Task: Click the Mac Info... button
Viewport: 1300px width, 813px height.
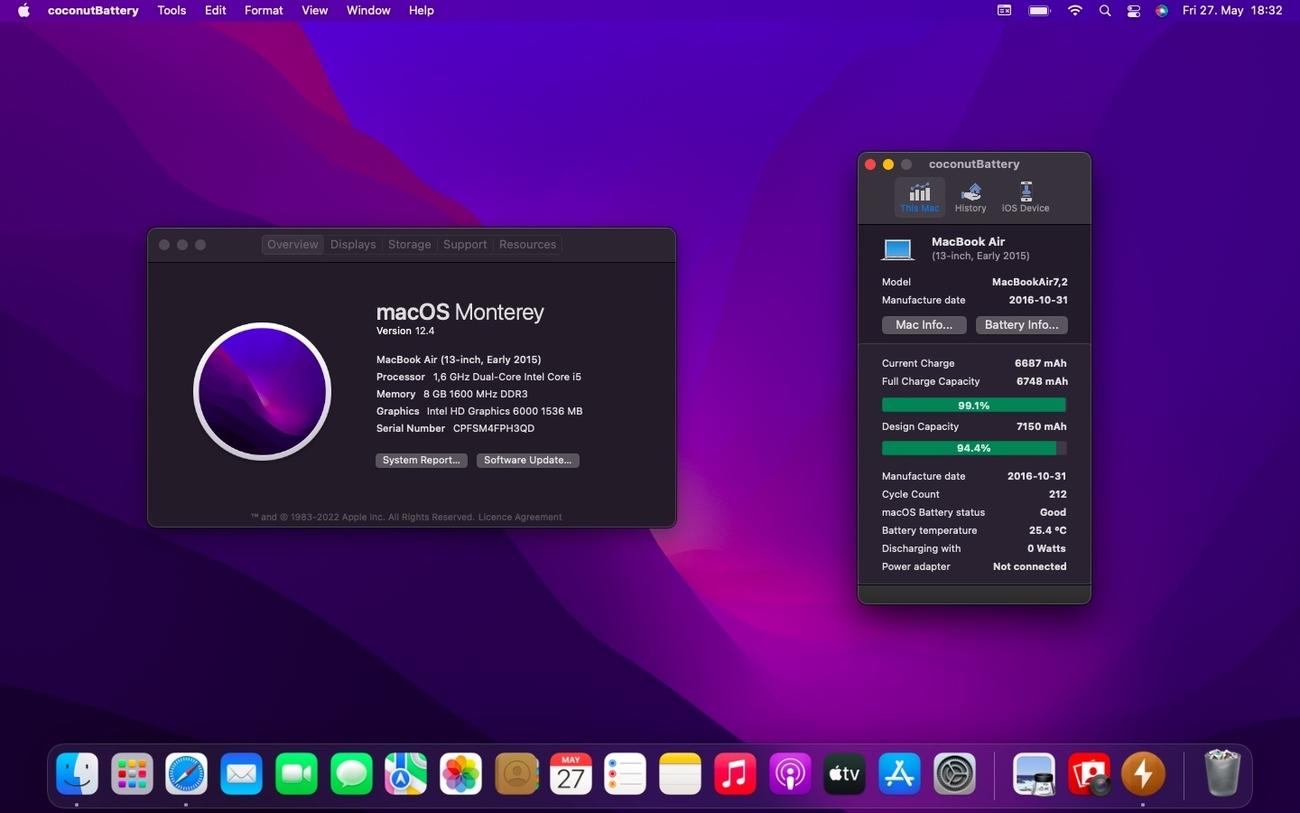Action: pyautogui.click(x=924, y=325)
